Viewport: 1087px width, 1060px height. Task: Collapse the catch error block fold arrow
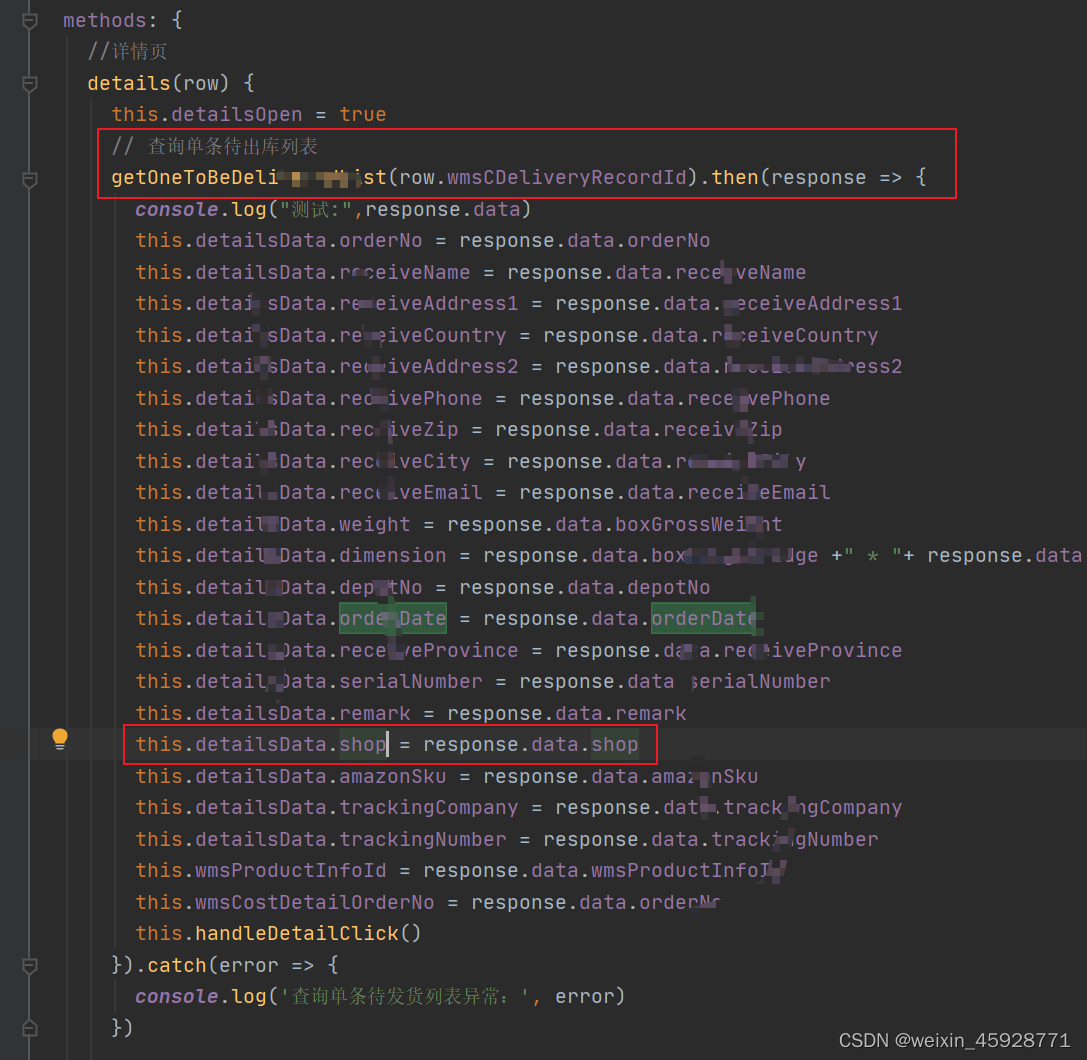point(28,964)
